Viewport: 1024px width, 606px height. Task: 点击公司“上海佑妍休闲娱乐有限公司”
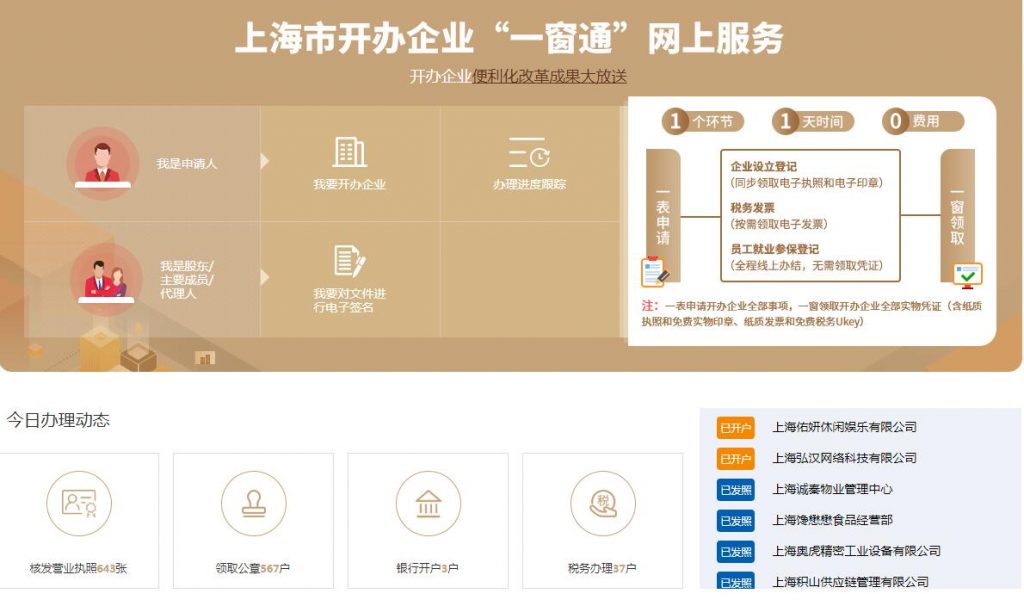[845, 427]
